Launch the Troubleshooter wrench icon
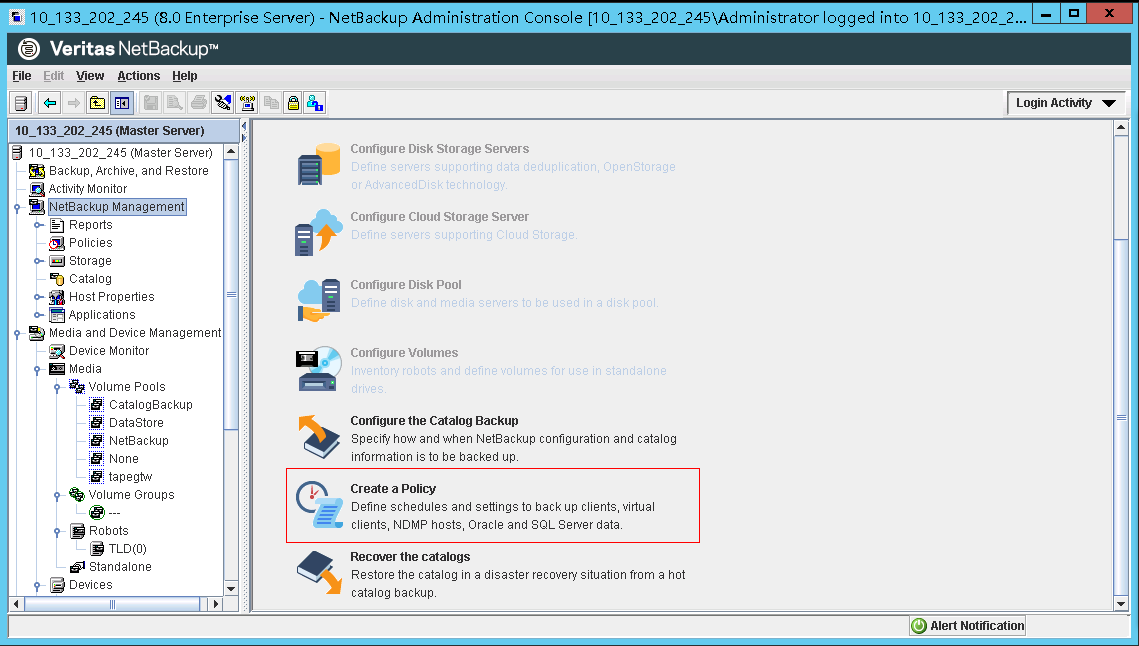 pos(223,102)
